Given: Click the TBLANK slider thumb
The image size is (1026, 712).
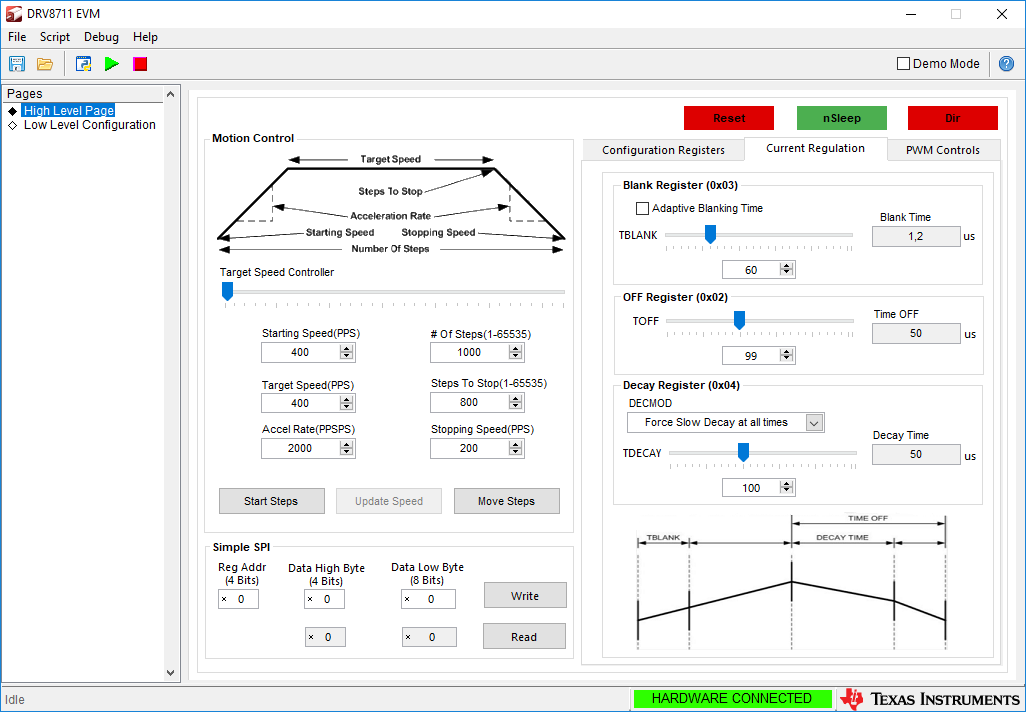Looking at the screenshot, I should point(710,234).
